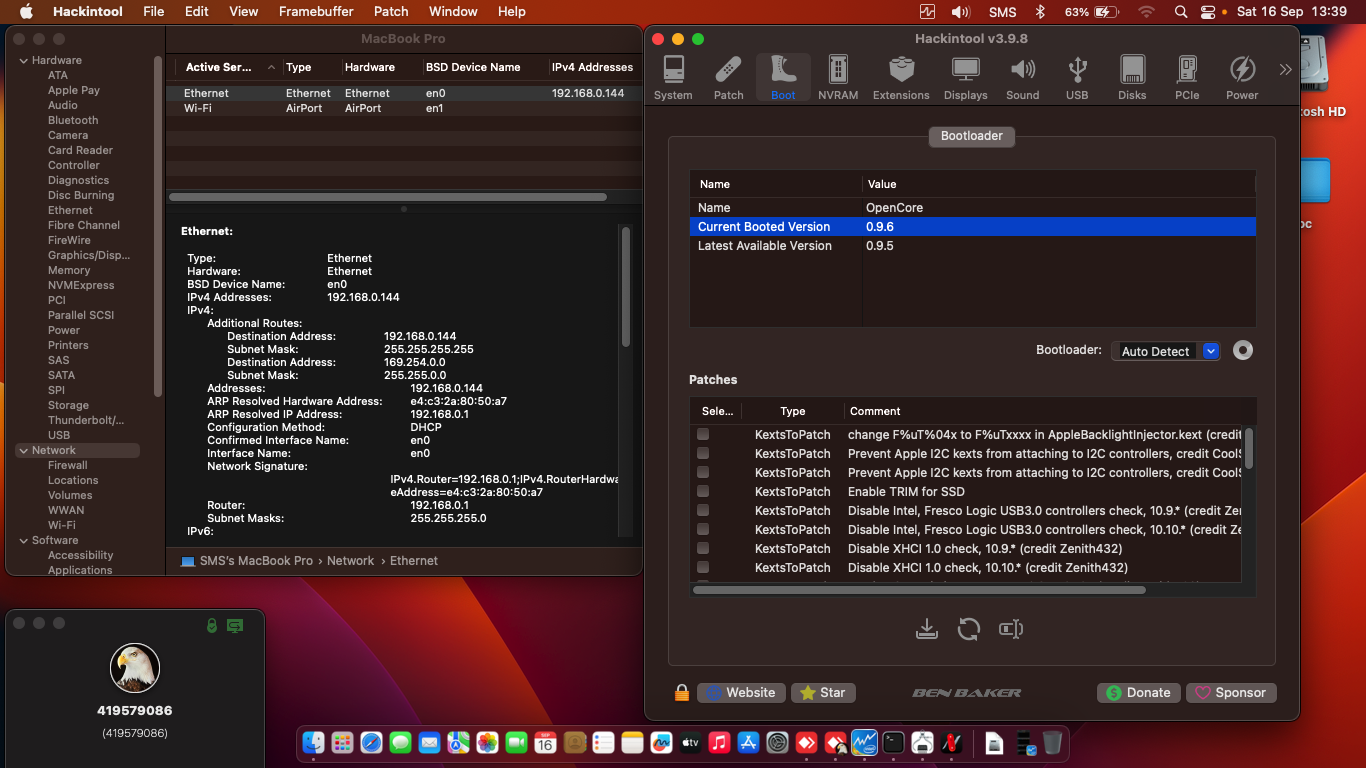Click the Patches table horizontal scrollbar
This screenshot has height=768, width=1366.
919,590
